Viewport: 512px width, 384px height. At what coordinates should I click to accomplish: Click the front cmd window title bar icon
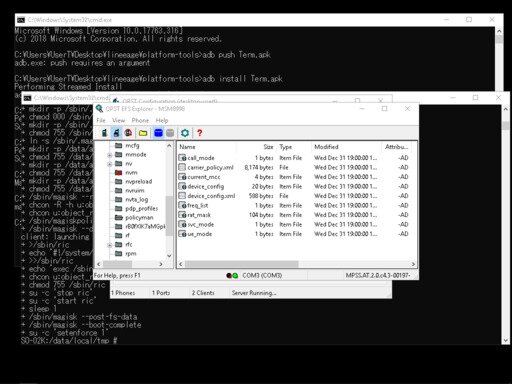[x=28, y=98]
